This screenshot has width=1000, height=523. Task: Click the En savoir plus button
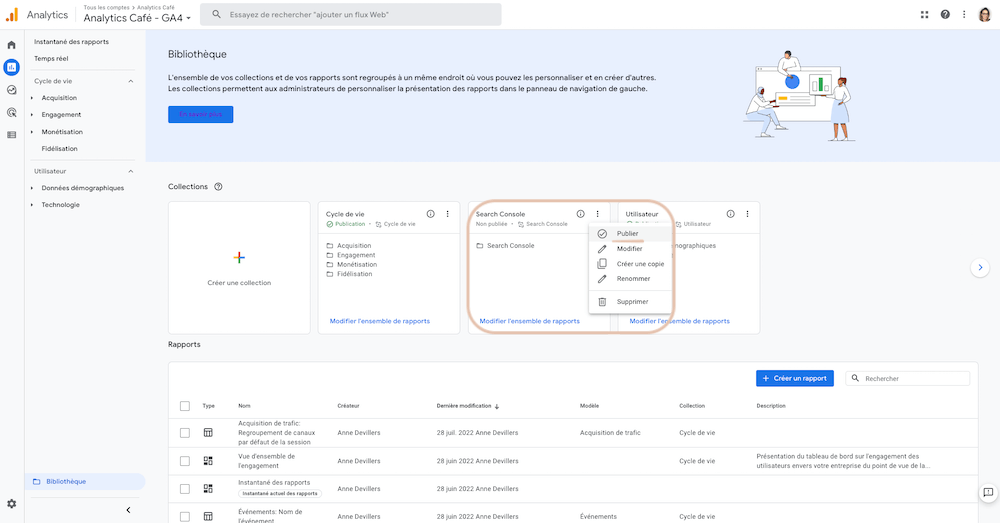[200, 114]
